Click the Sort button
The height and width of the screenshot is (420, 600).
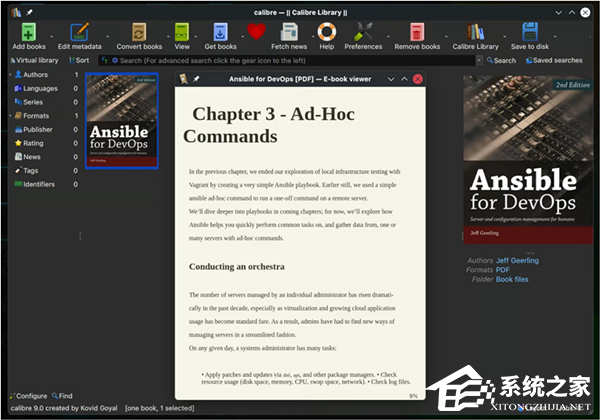79,60
